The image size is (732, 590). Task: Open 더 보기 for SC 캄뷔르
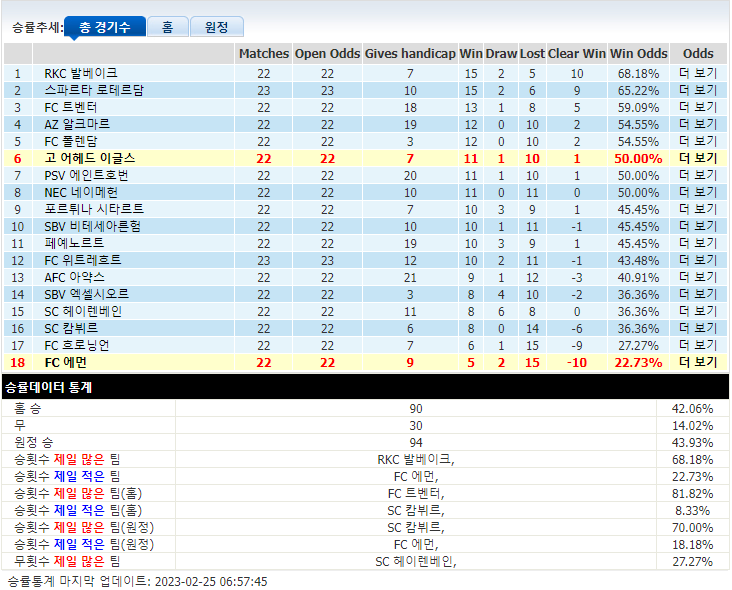click(698, 328)
